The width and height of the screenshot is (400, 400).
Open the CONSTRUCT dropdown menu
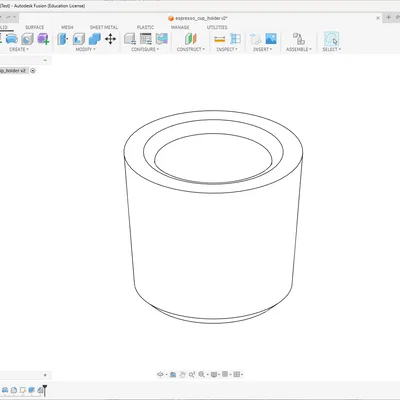tap(191, 49)
